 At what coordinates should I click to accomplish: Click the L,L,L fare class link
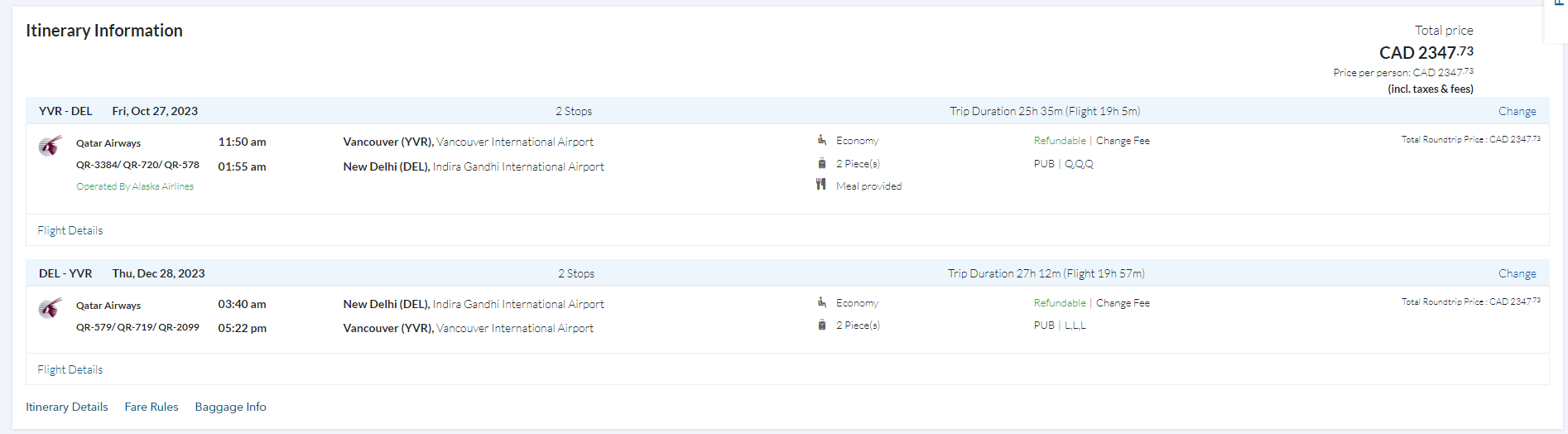click(1075, 325)
